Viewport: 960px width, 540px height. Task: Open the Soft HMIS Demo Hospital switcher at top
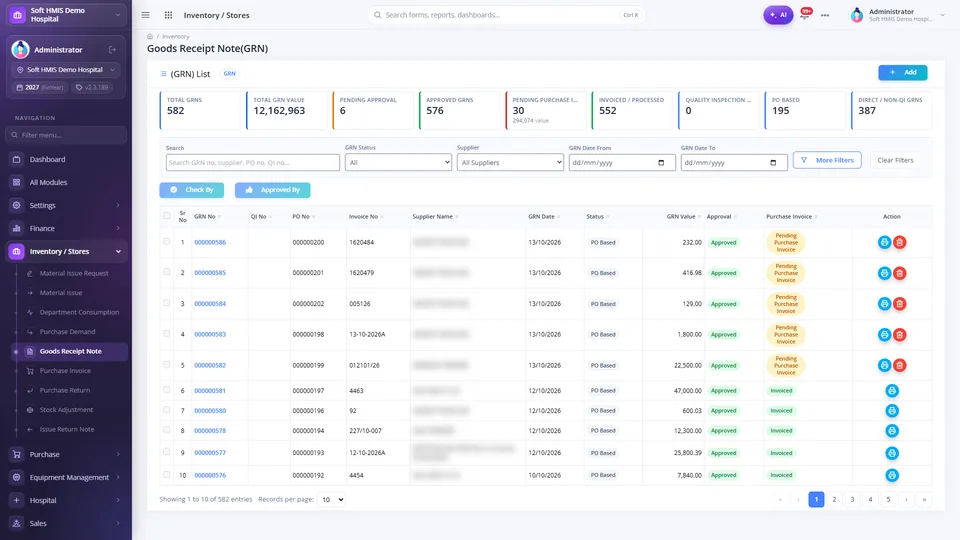coord(66,15)
